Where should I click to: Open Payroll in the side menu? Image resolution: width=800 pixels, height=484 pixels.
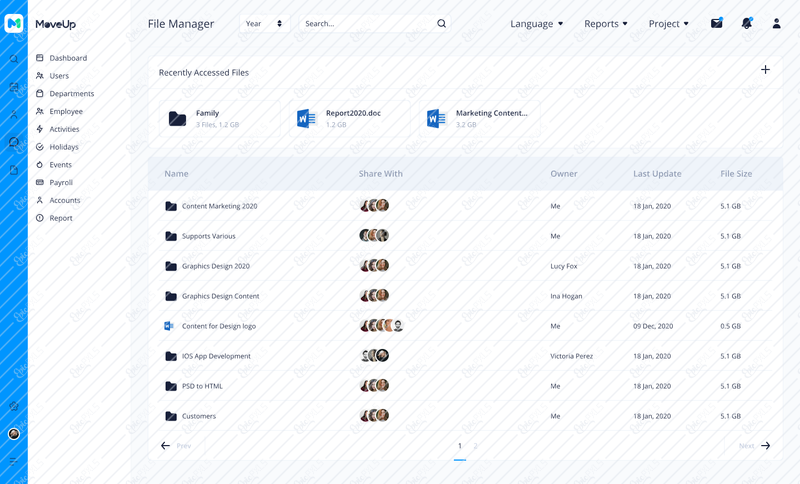tap(54, 183)
